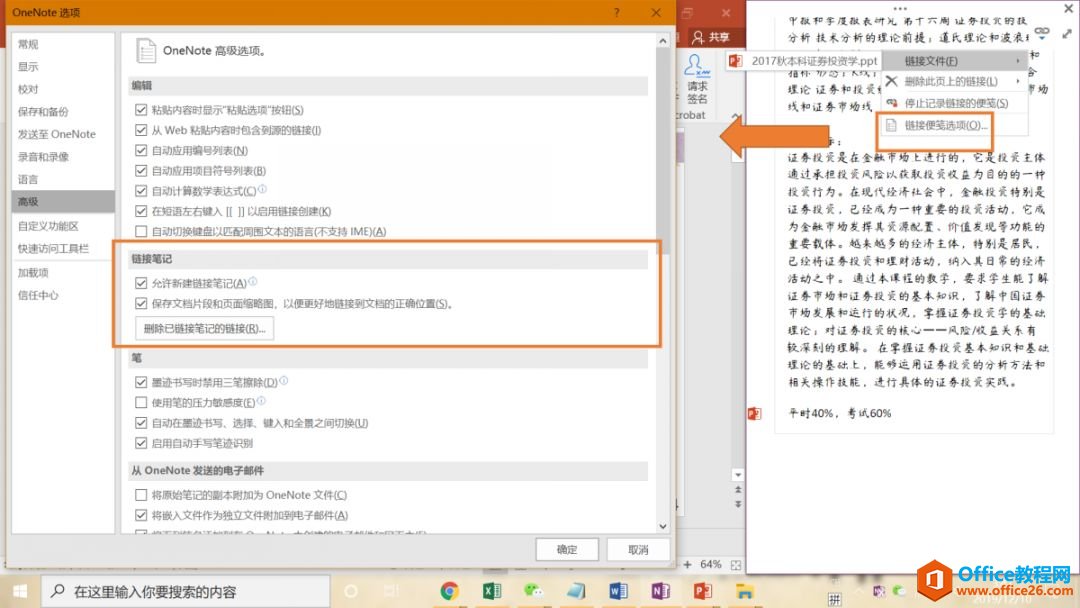Click 删除已链接笔记的链接 button
1080x608 pixels.
tap(205, 328)
